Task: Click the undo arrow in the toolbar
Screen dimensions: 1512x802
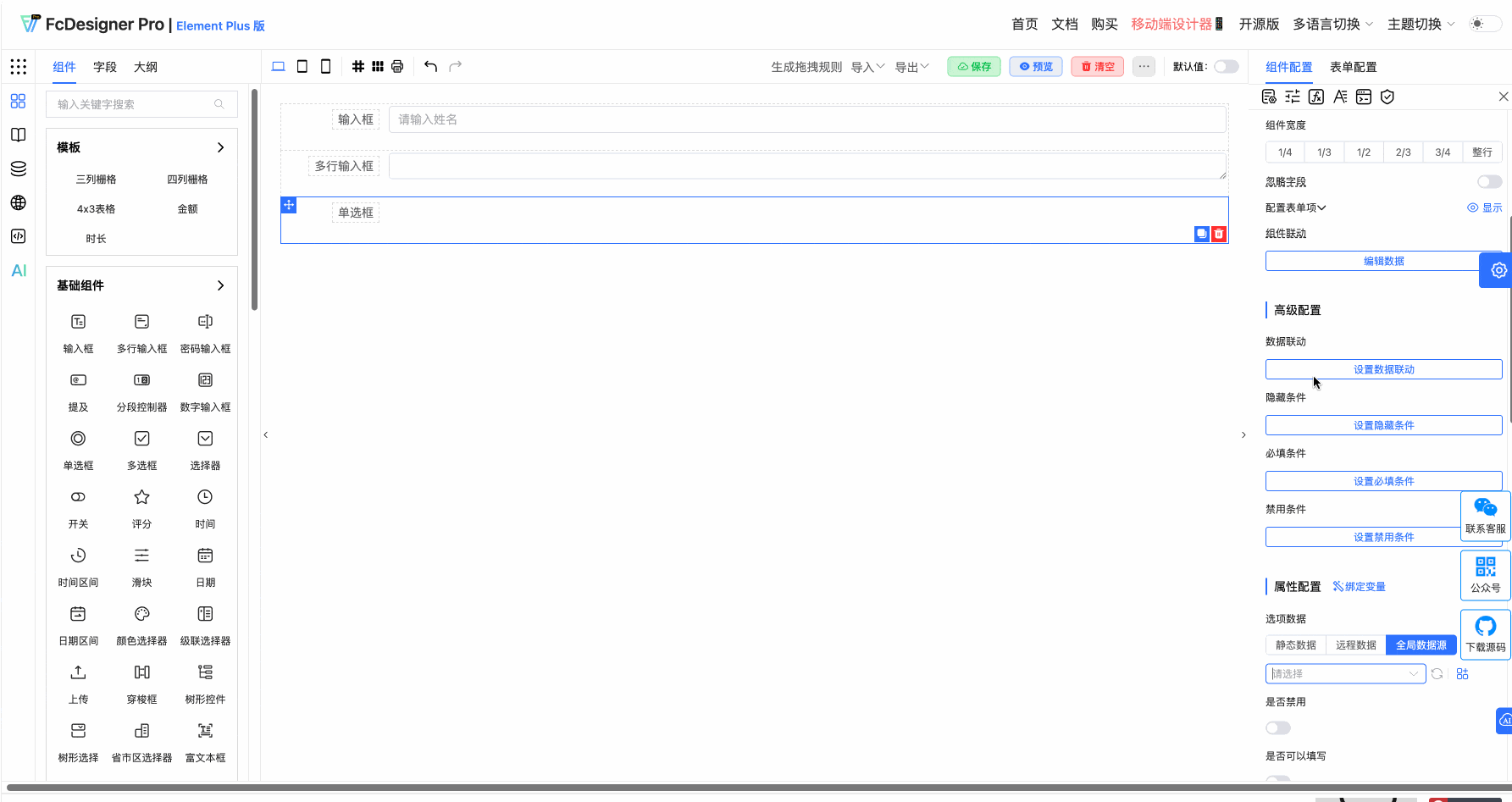Action: (x=430, y=65)
